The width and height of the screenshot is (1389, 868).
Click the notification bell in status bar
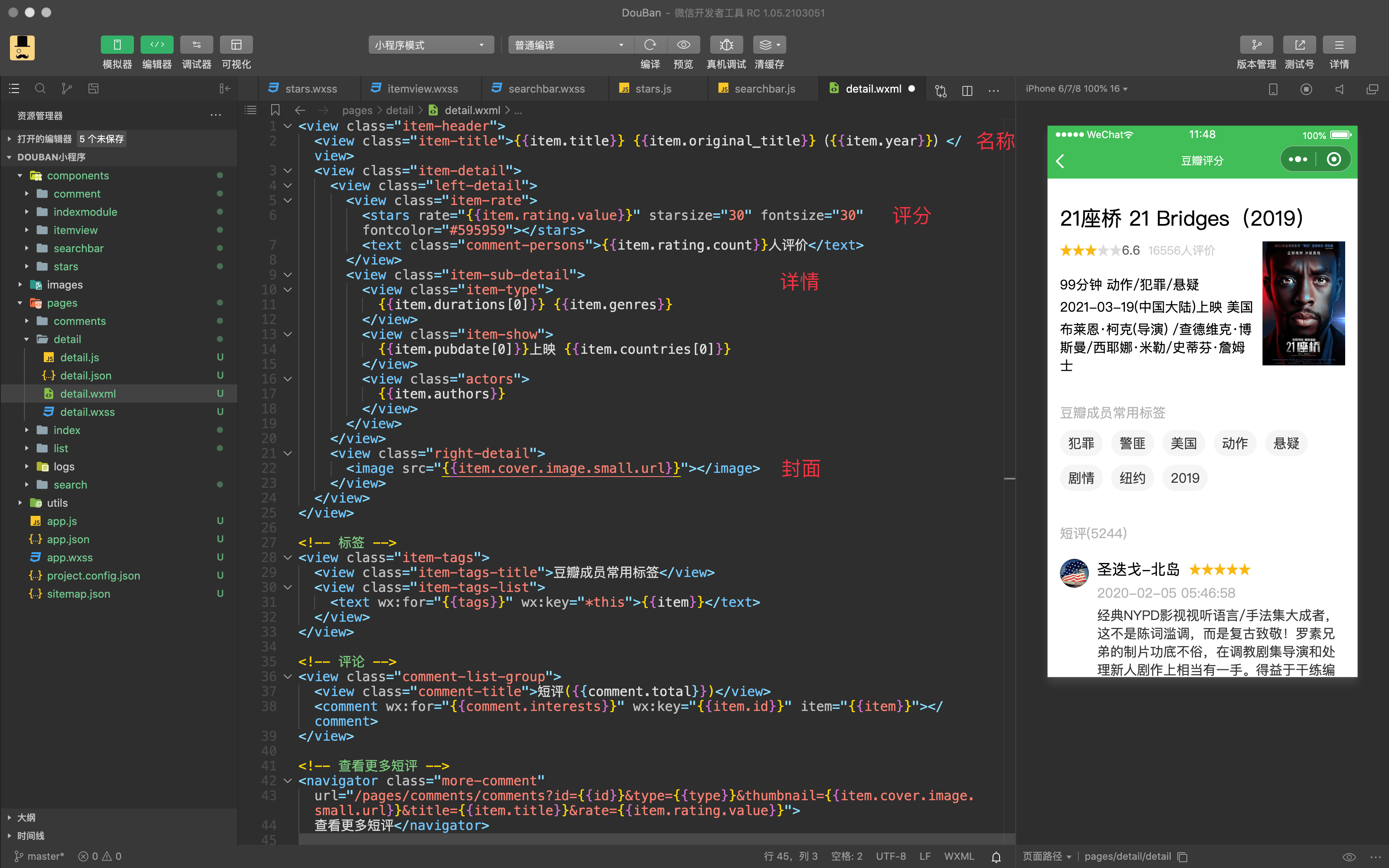[x=996, y=856]
